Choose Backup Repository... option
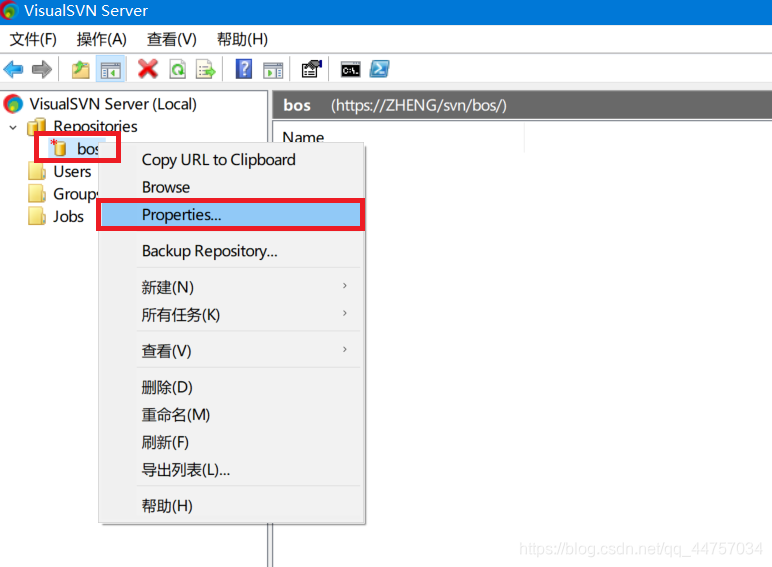The image size is (772, 567). 231,251
